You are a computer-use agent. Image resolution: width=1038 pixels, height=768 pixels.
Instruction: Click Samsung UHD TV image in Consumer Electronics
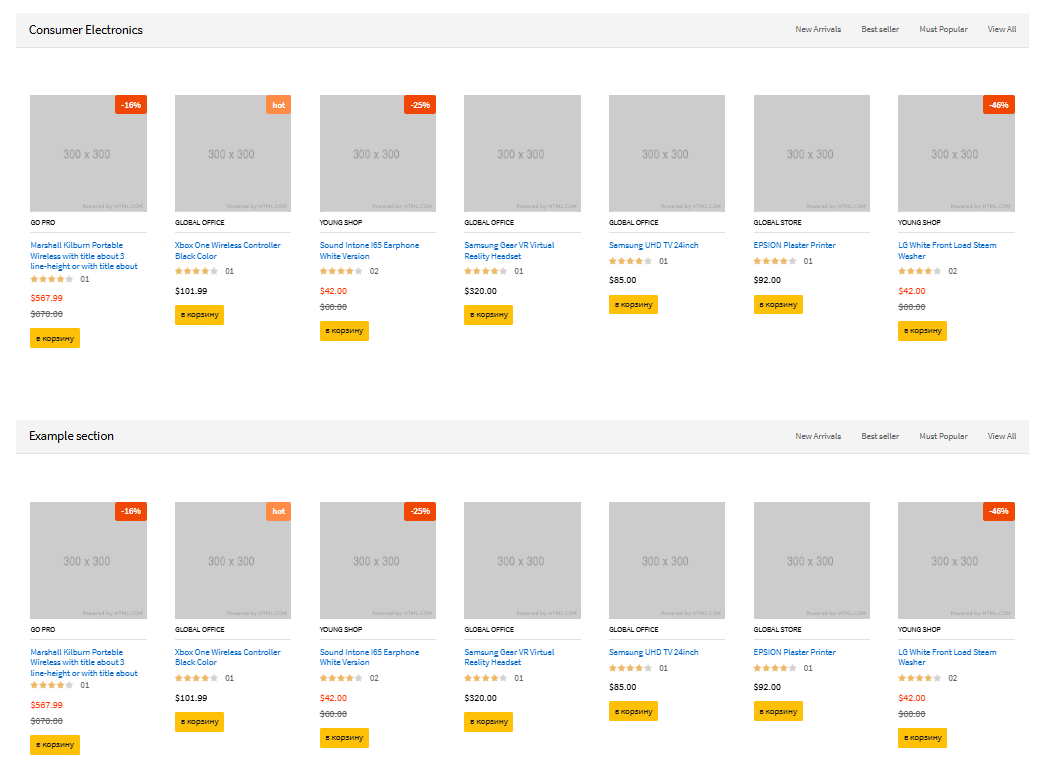pyautogui.click(x=667, y=153)
